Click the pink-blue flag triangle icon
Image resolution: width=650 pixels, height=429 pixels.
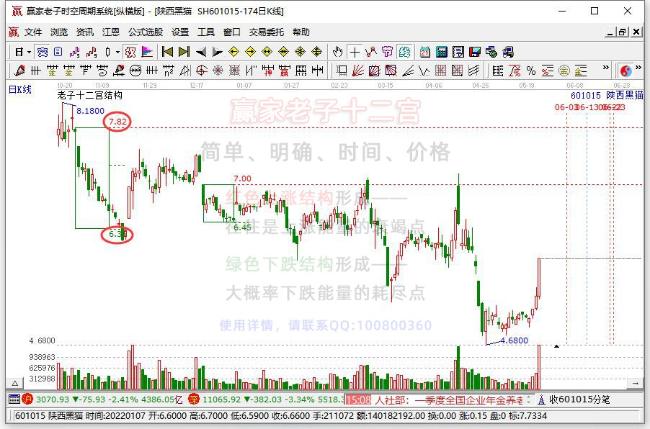[147, 52]
